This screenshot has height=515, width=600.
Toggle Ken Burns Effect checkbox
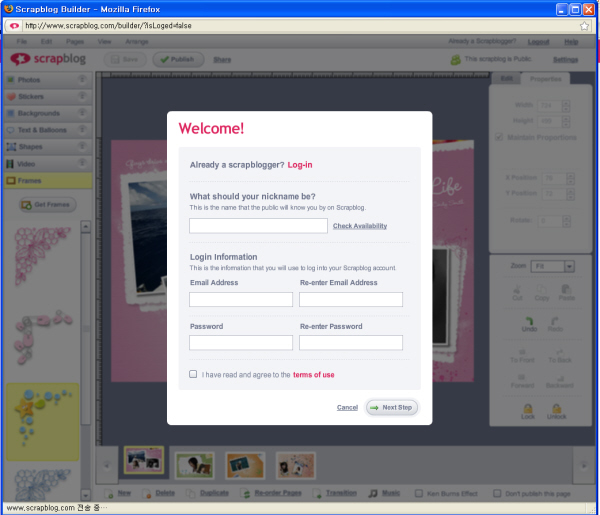tap(419, 494)
